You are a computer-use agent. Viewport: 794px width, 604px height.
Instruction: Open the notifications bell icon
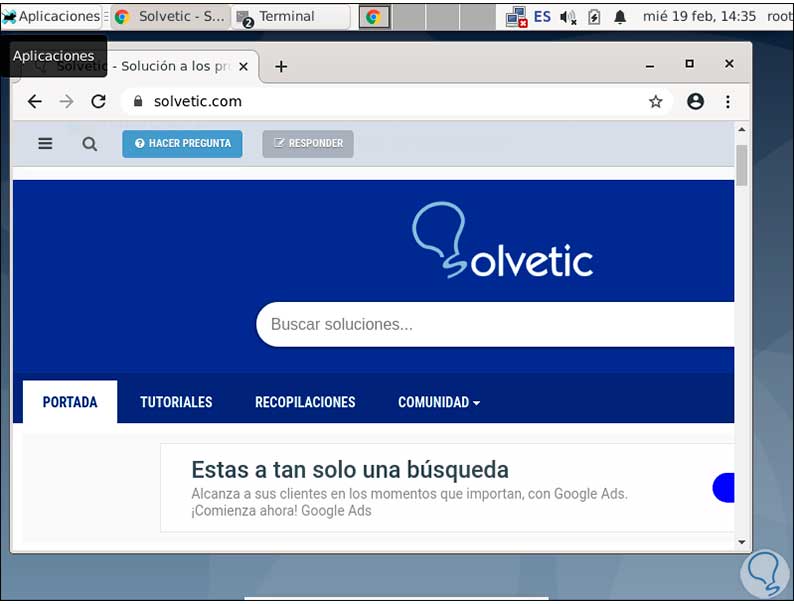coord(620,17)
